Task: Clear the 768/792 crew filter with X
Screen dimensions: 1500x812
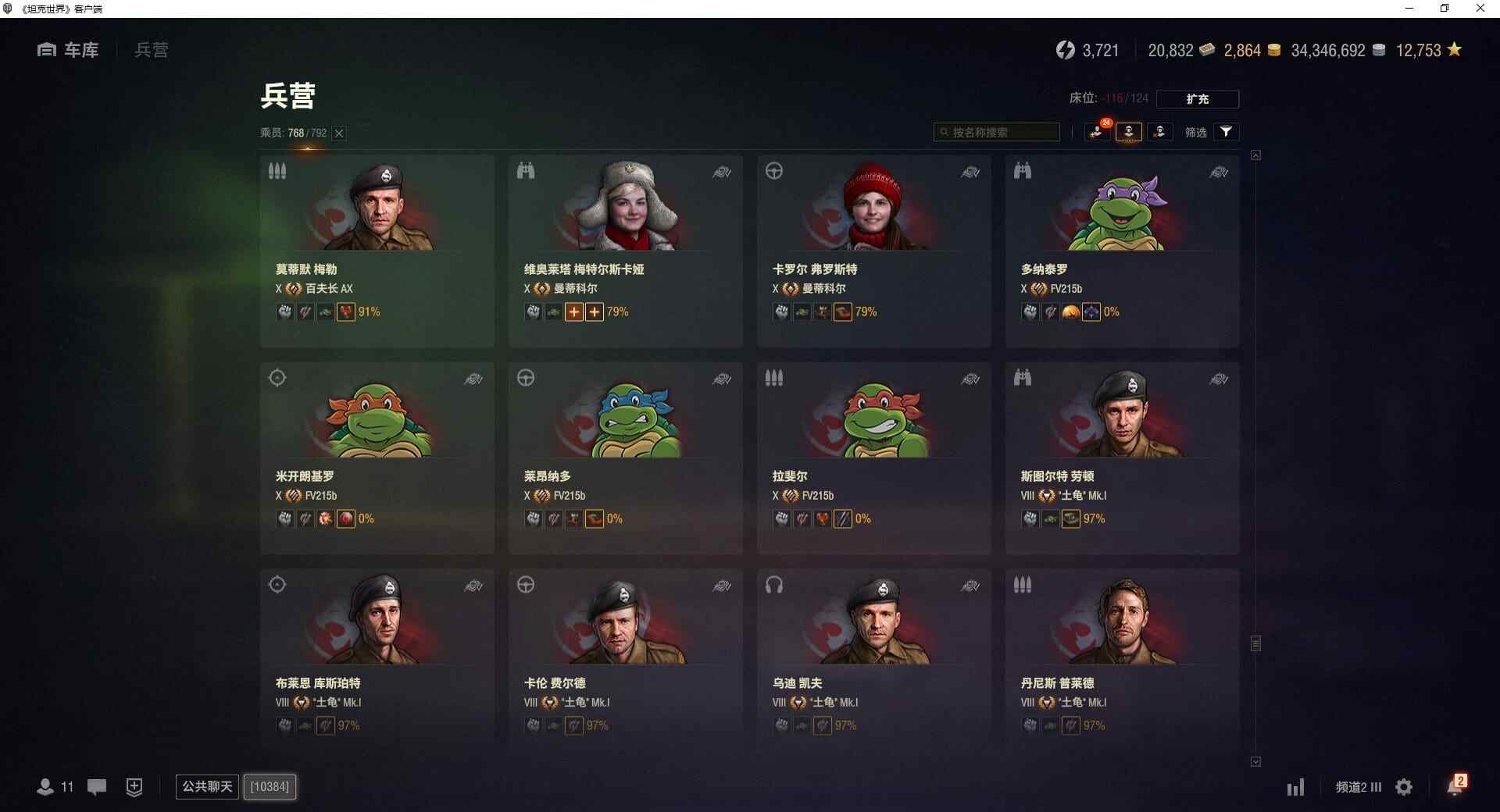Action: point(339,134)
